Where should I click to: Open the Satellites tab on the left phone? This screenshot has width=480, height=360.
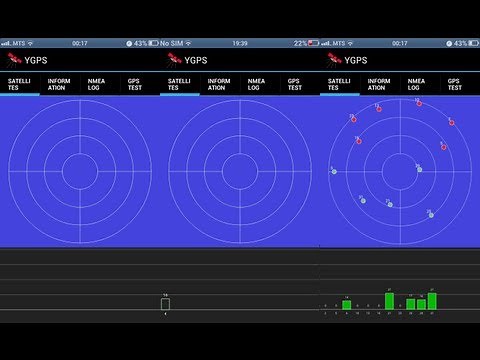[x=20, y=84]
